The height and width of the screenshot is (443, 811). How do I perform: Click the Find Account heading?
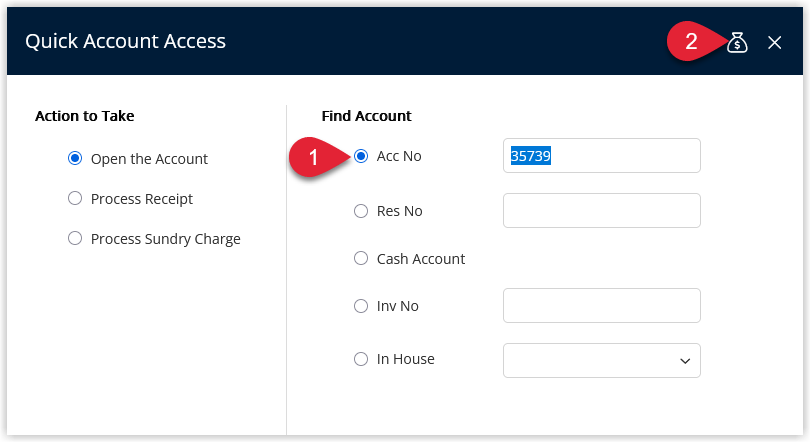pos(367,116)
